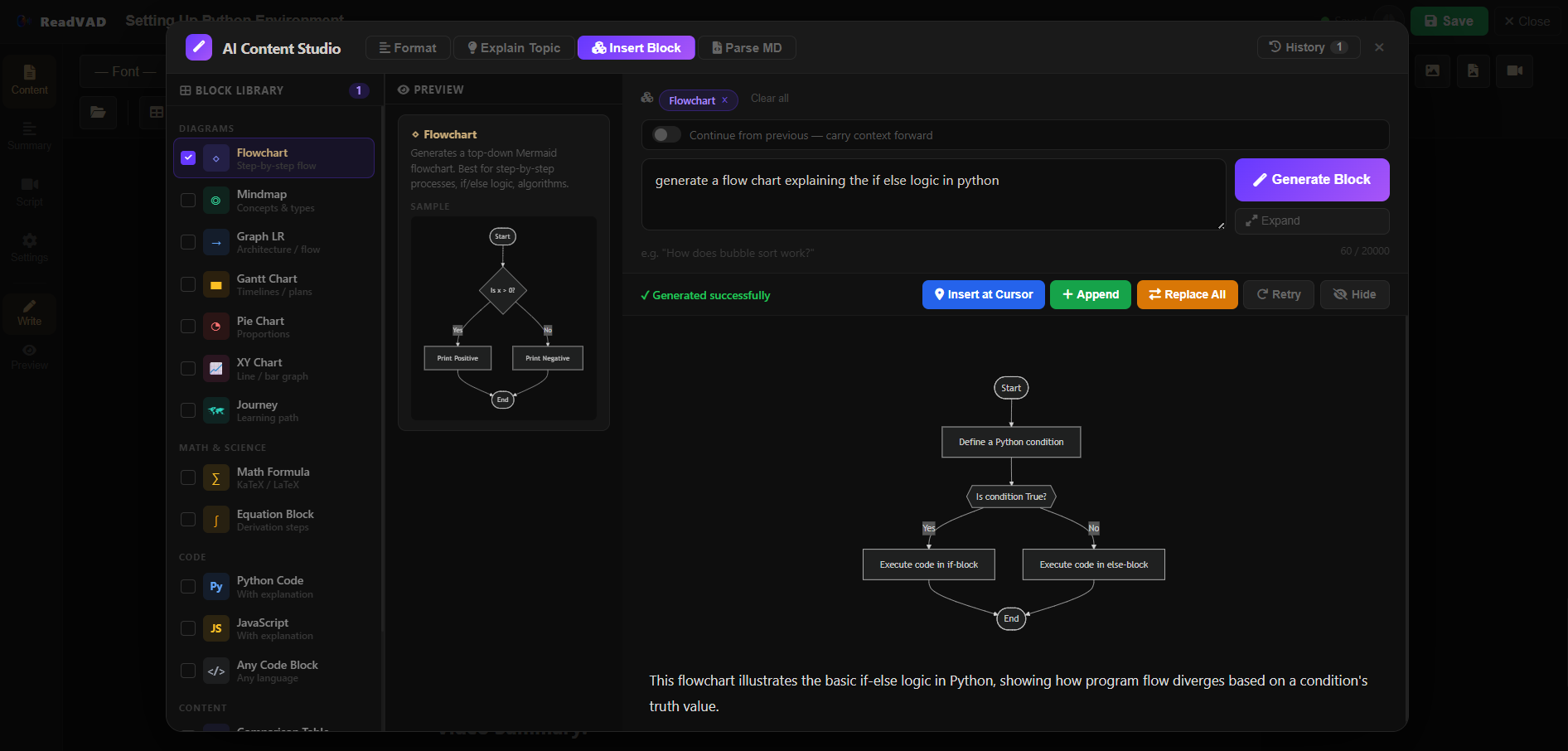This screenshot has width=1568, height=751.
Task: Switch to the Format tab
Action: 408,48
